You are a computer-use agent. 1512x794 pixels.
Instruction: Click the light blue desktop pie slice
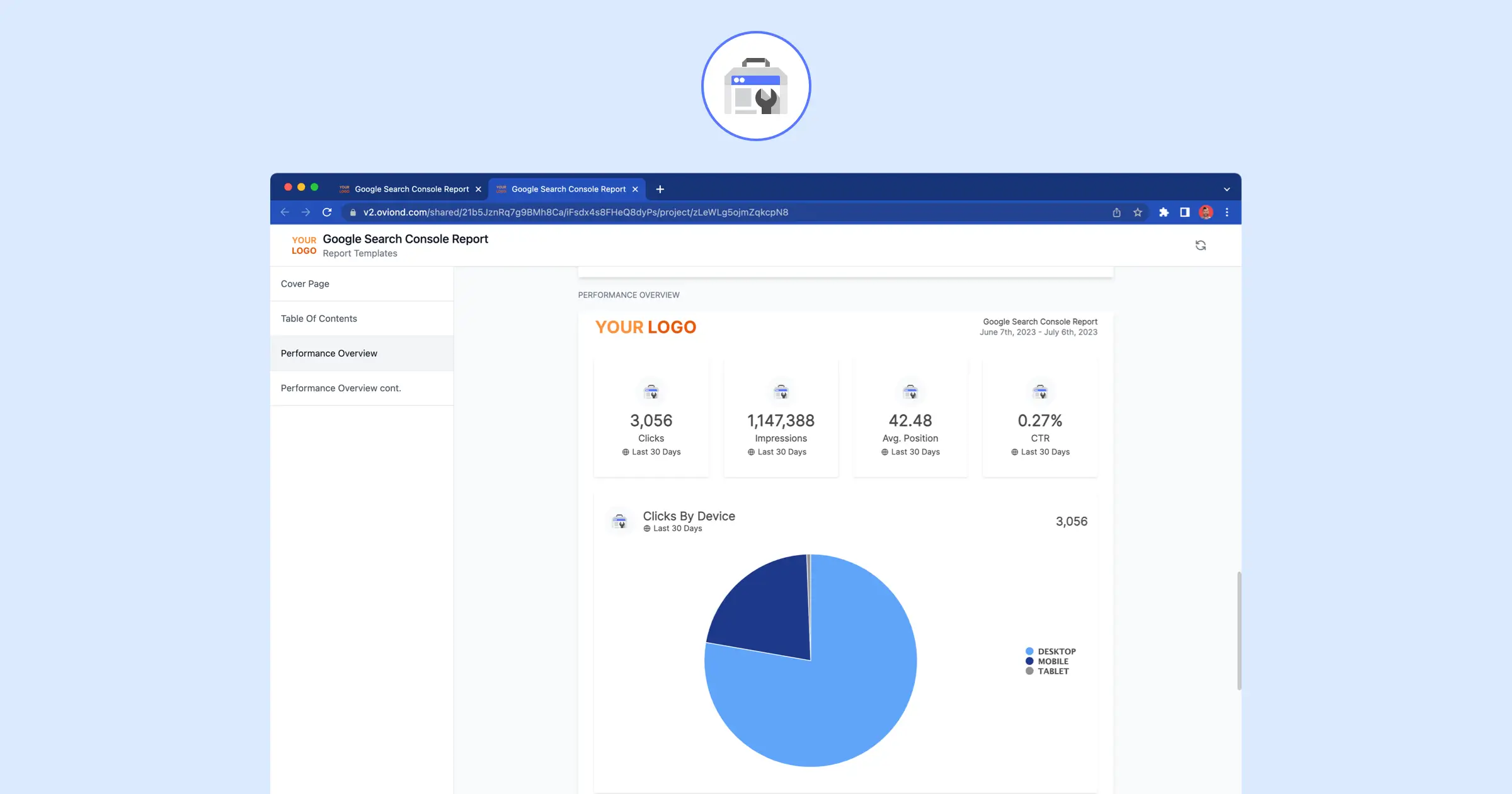844,693
